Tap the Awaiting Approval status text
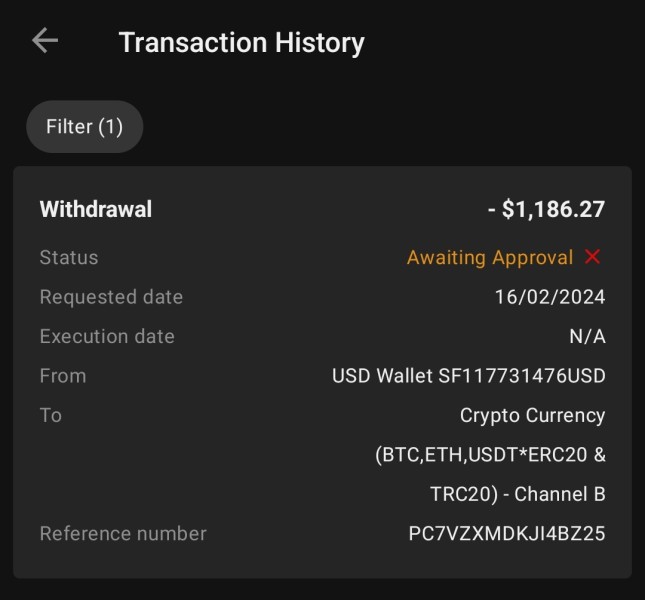645x600 pixels. point(490,258)
